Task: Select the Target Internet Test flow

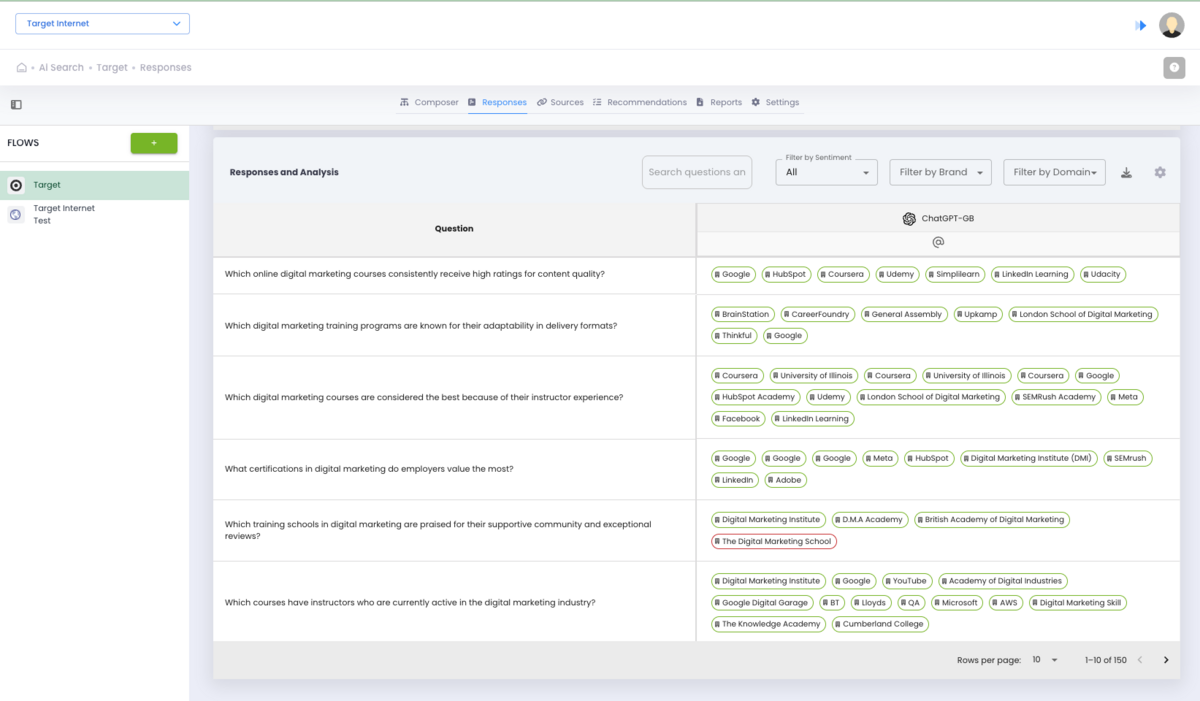Action: 94,215
